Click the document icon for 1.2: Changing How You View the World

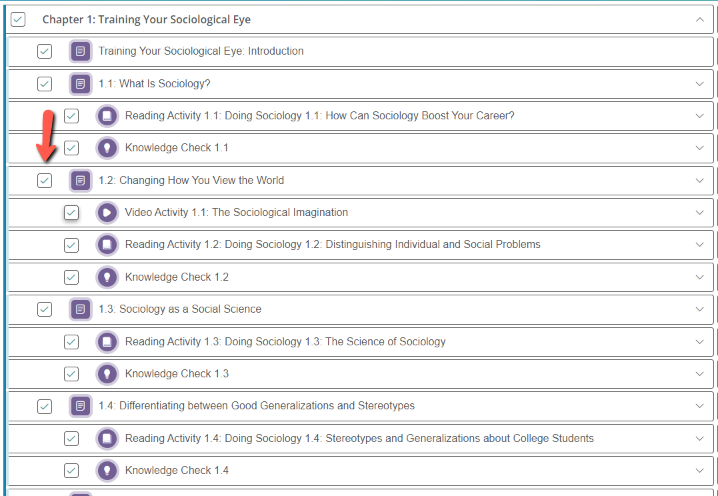pos(81,180)
